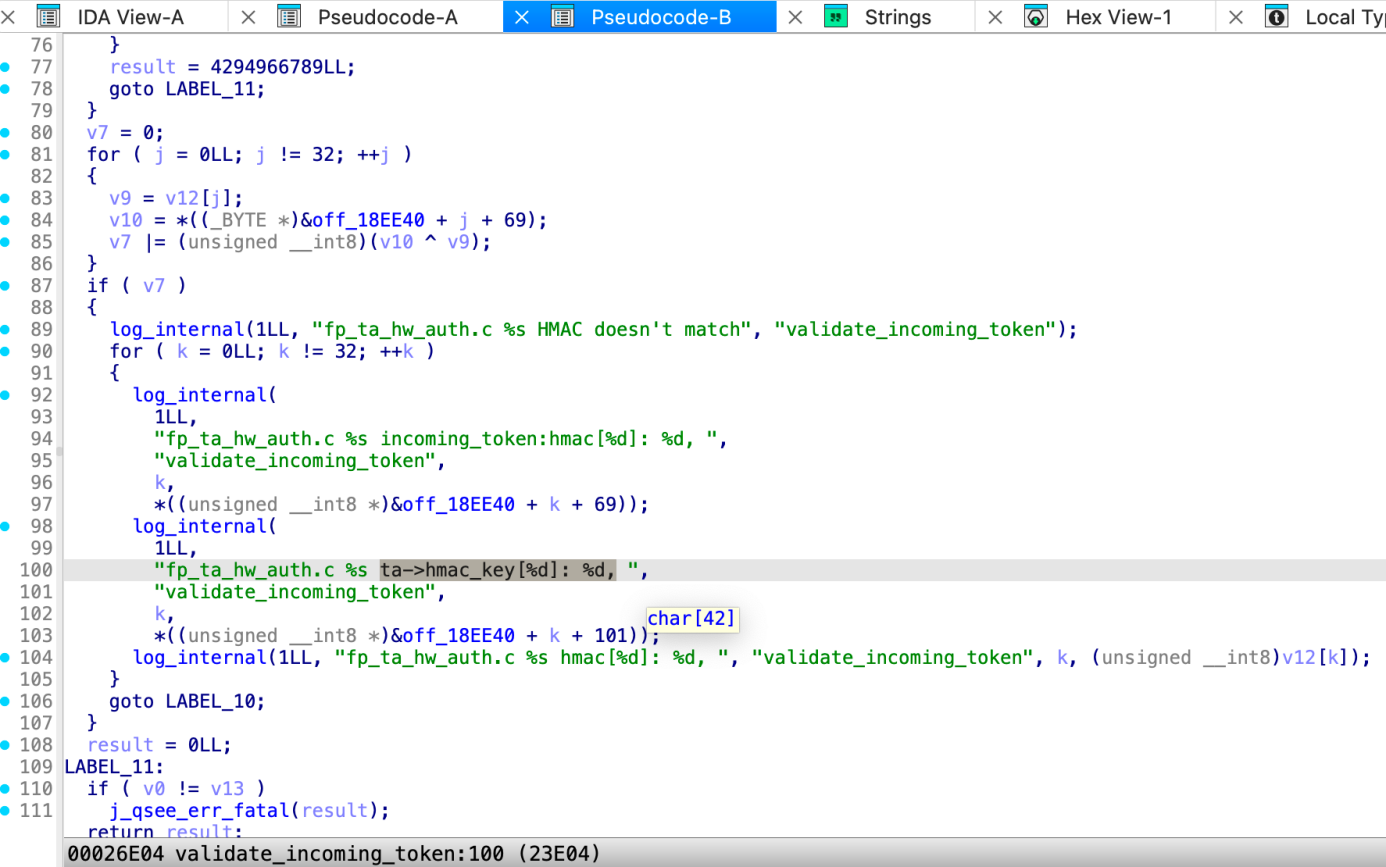Image resolution: width=1386 pixels, height=867 pixels.
Task: Toggle breakpoint dot on line 92
Action: pos(6,395)
